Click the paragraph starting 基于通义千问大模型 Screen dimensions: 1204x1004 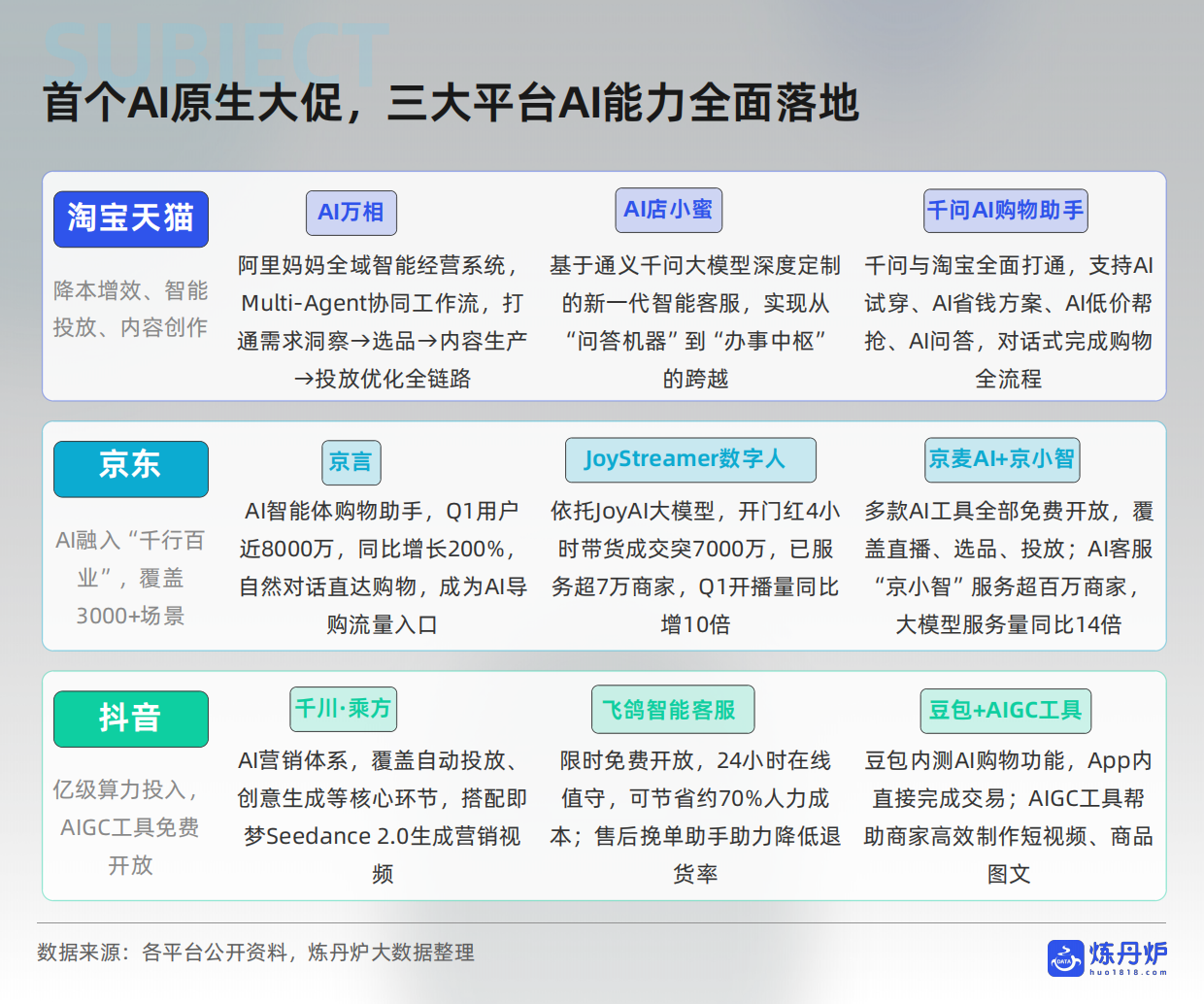tap(695, 321)
